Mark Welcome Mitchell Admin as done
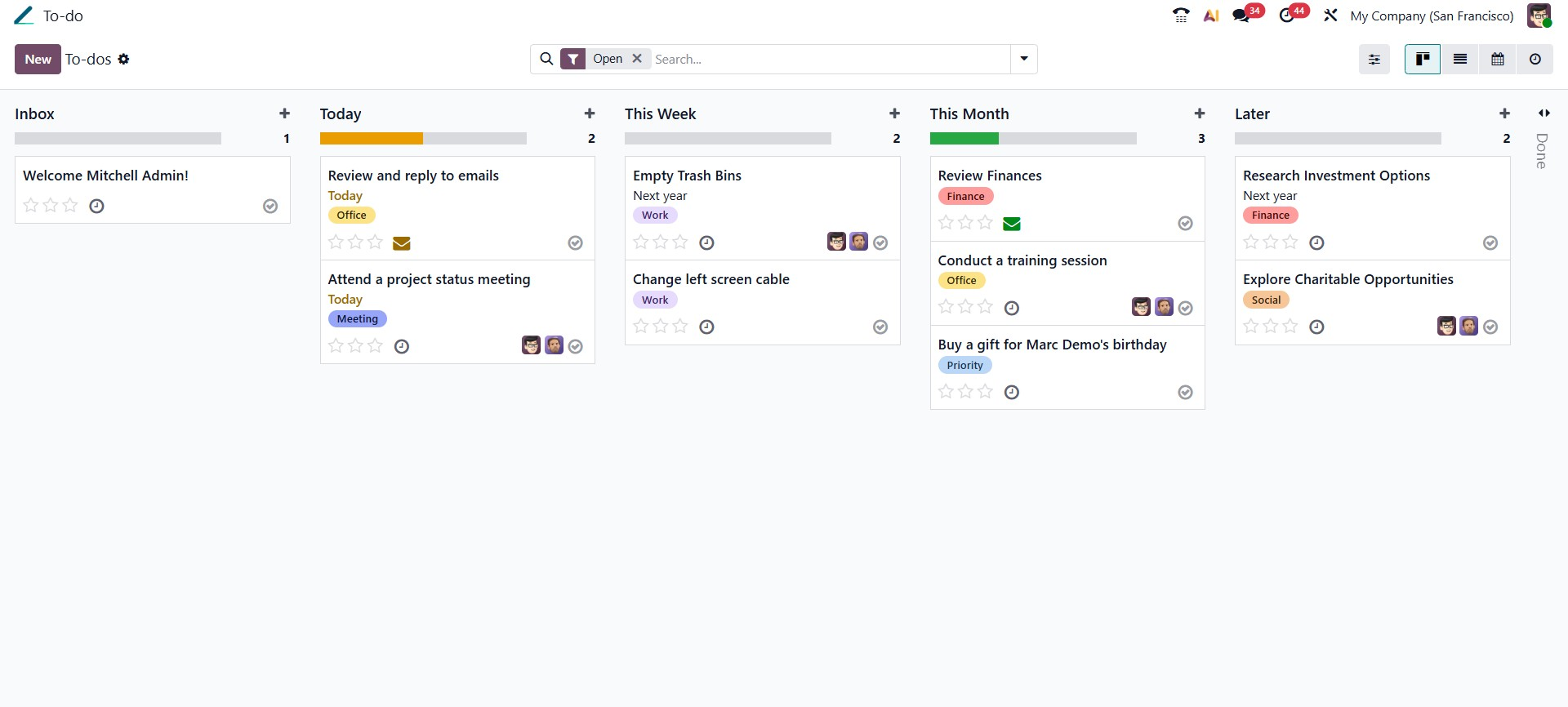1568x707 pixels. (270, 207)
